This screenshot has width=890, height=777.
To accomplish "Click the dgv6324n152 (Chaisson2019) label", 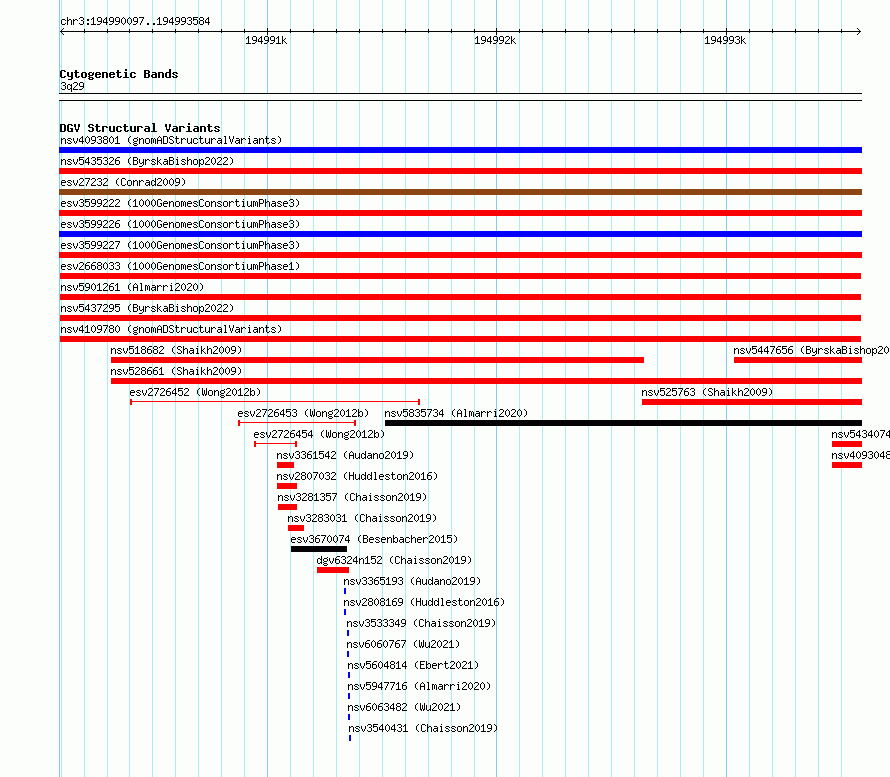I will [394, 560].
